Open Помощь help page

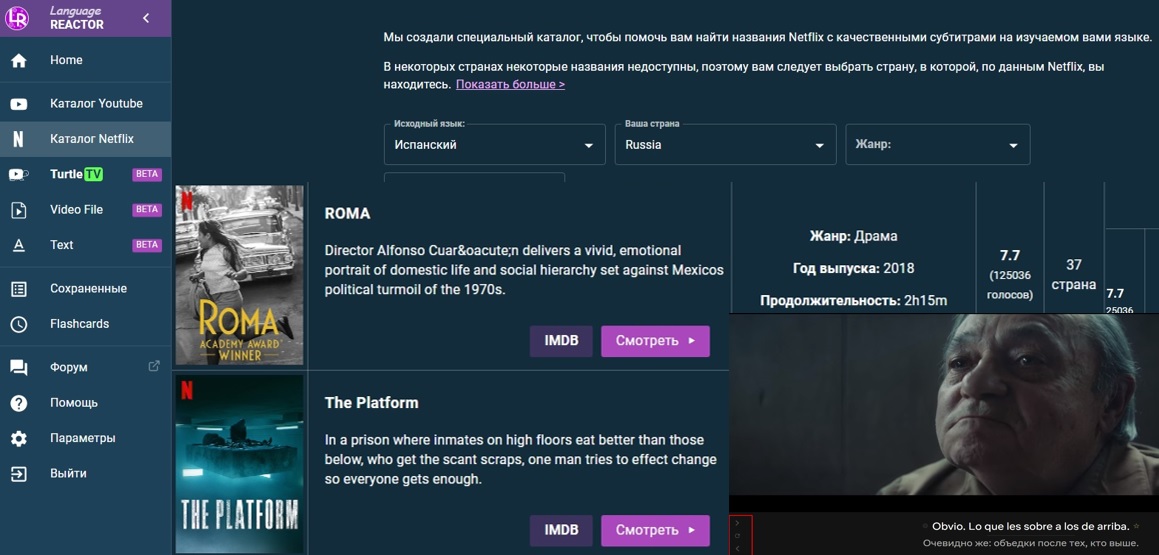click(86, 403)
